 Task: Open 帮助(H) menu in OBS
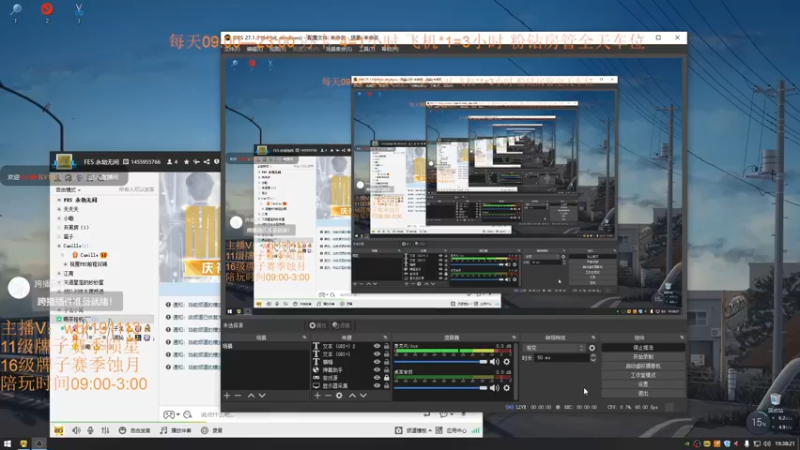tap(390, 49)
